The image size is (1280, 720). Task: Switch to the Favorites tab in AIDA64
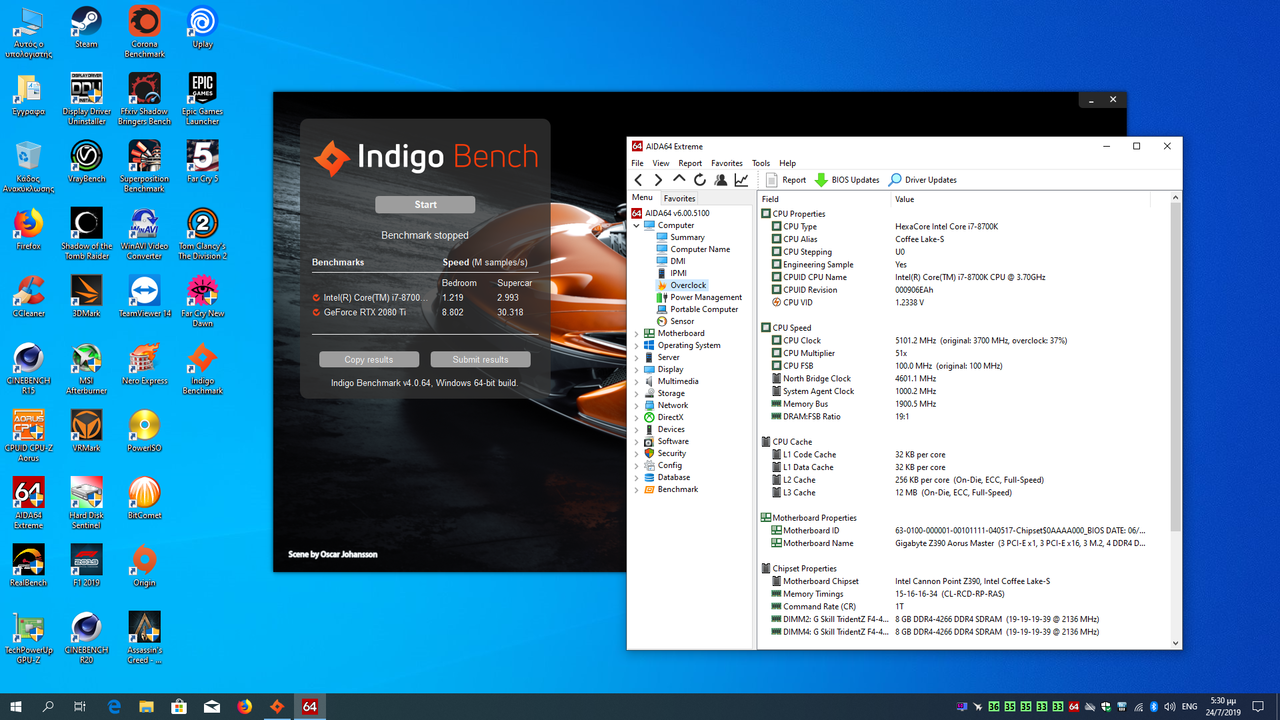[x=679, y=198]
